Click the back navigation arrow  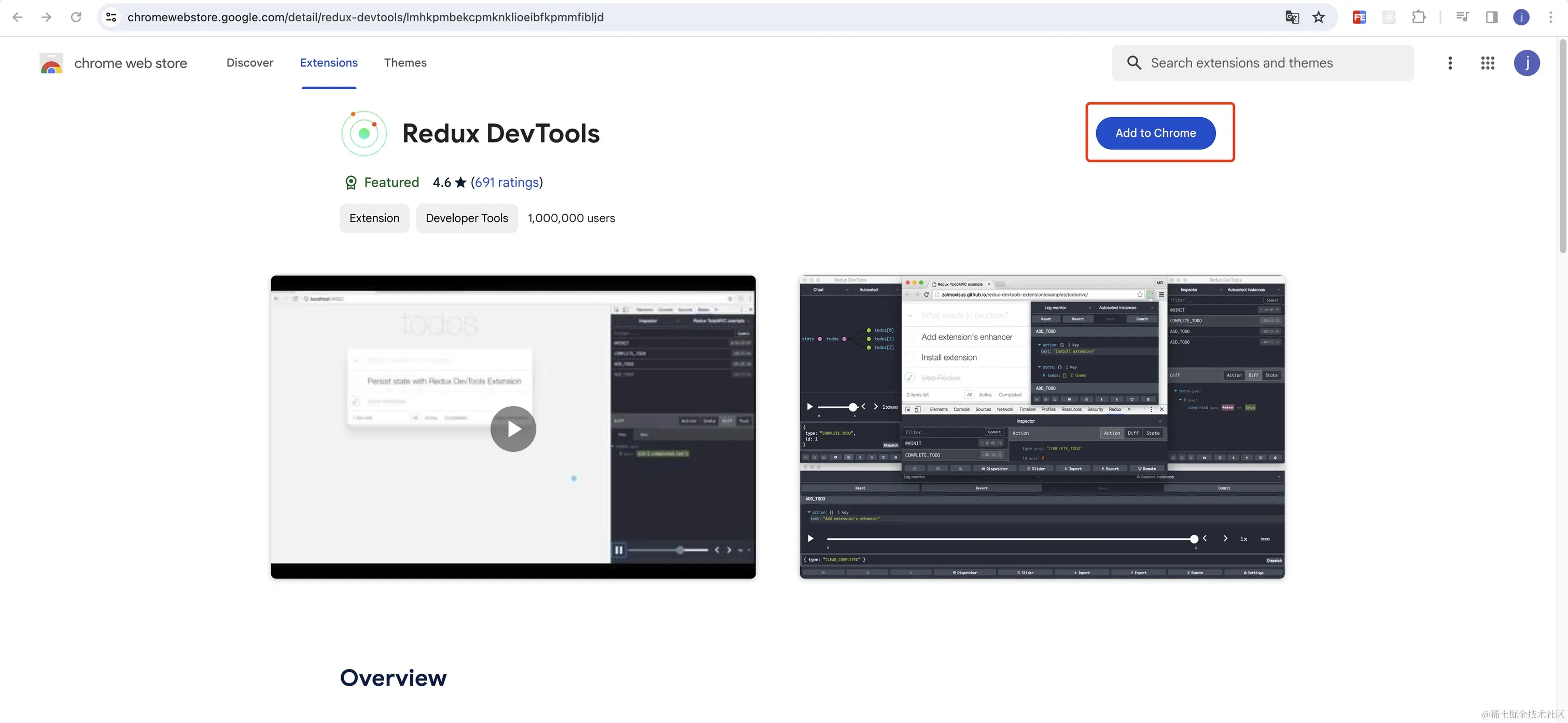pos(18,17)
